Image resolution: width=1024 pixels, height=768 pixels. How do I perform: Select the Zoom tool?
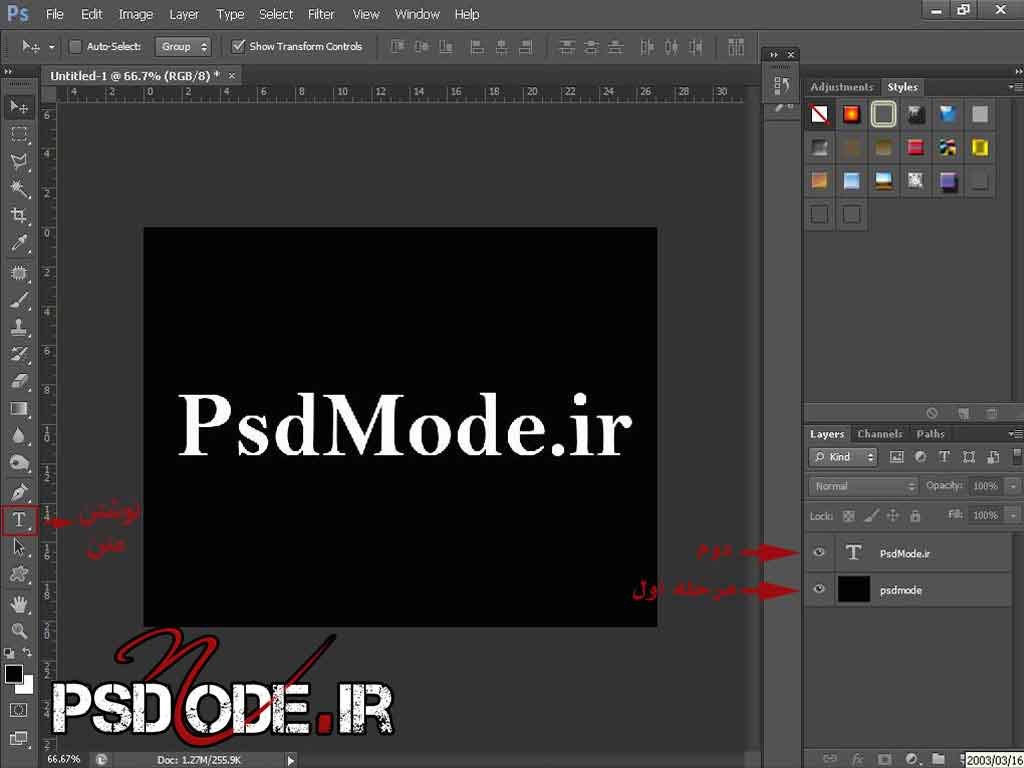pyautogui.click(x=19, y=631)
